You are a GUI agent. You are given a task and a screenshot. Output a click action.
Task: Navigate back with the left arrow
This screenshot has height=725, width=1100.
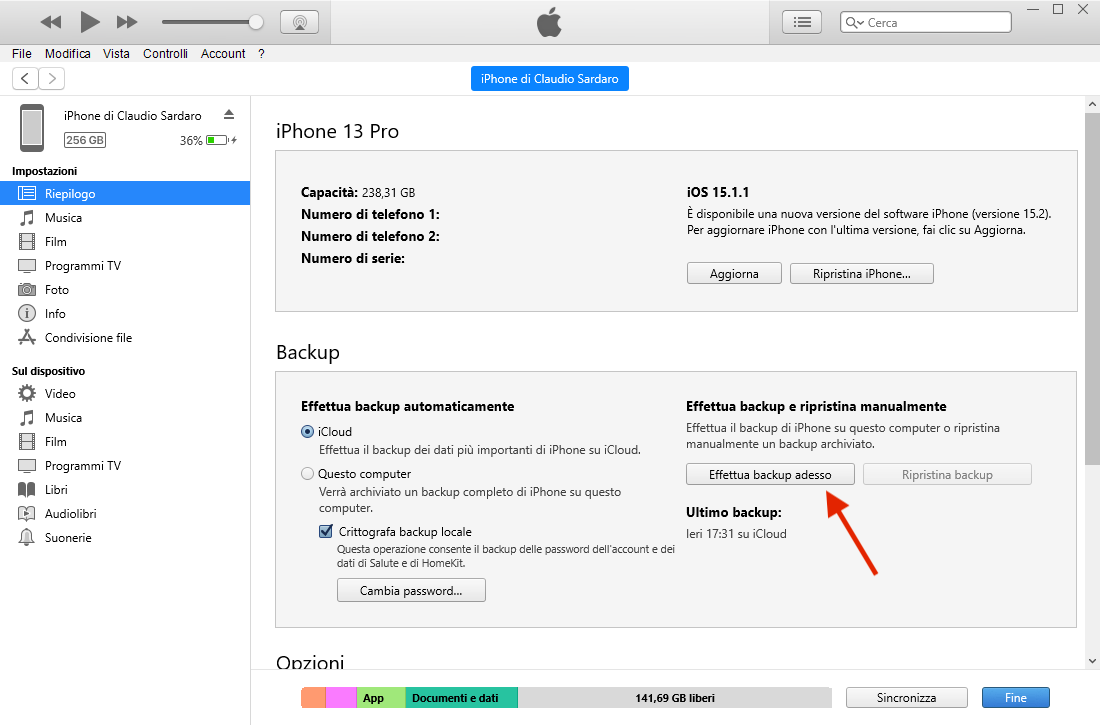(x=26, y=78)
